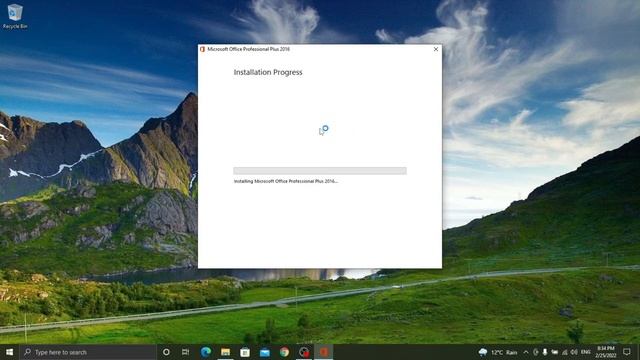Open the volume control speaker icon

coord(574,352)
